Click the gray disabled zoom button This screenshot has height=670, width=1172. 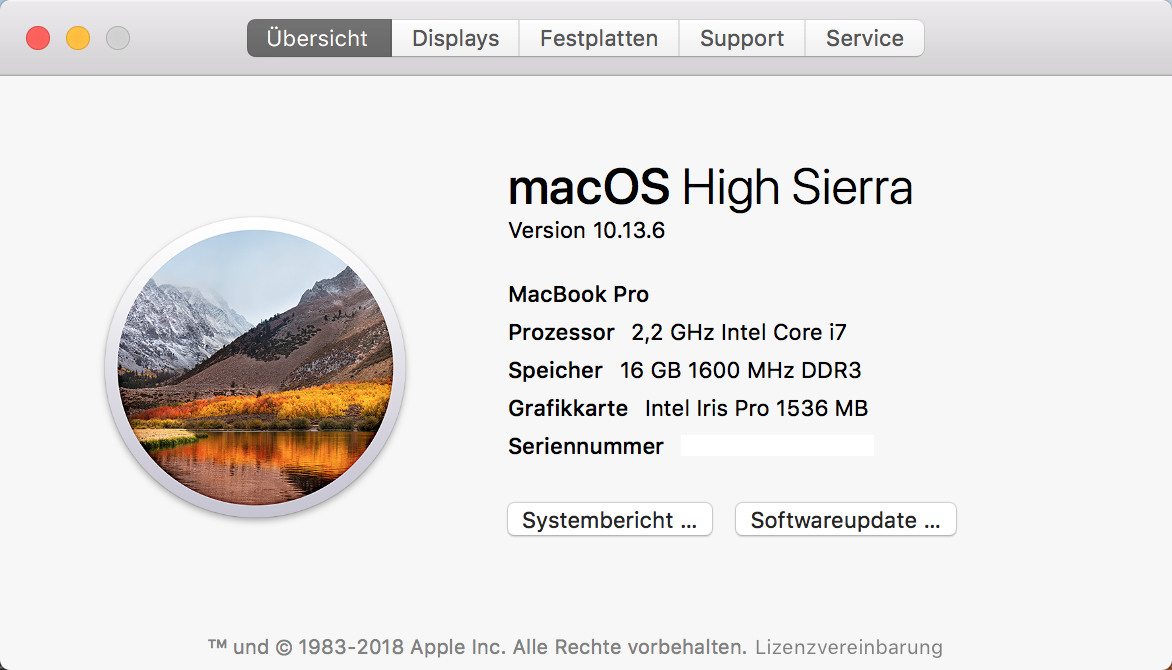click(118, 39)
